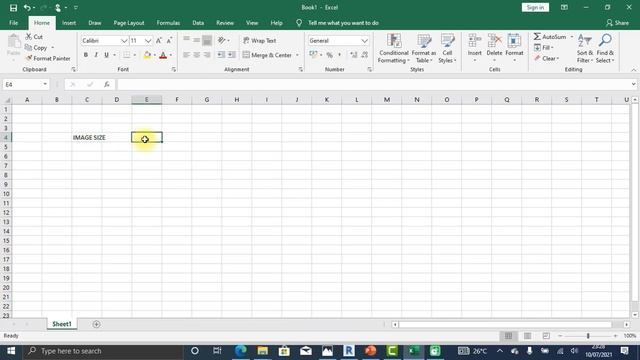
Task: Switch to the View tab
Action: pyautogui.click(x=252, y=23)
